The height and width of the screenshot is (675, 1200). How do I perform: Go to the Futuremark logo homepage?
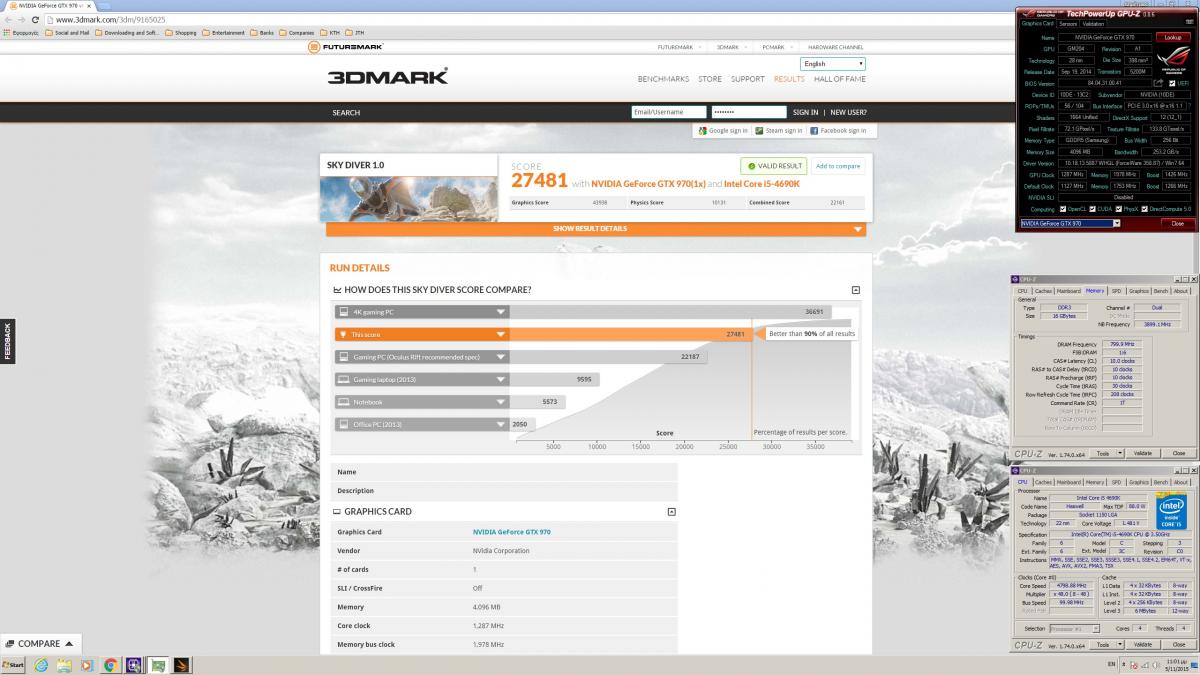[x=346, y=47]
